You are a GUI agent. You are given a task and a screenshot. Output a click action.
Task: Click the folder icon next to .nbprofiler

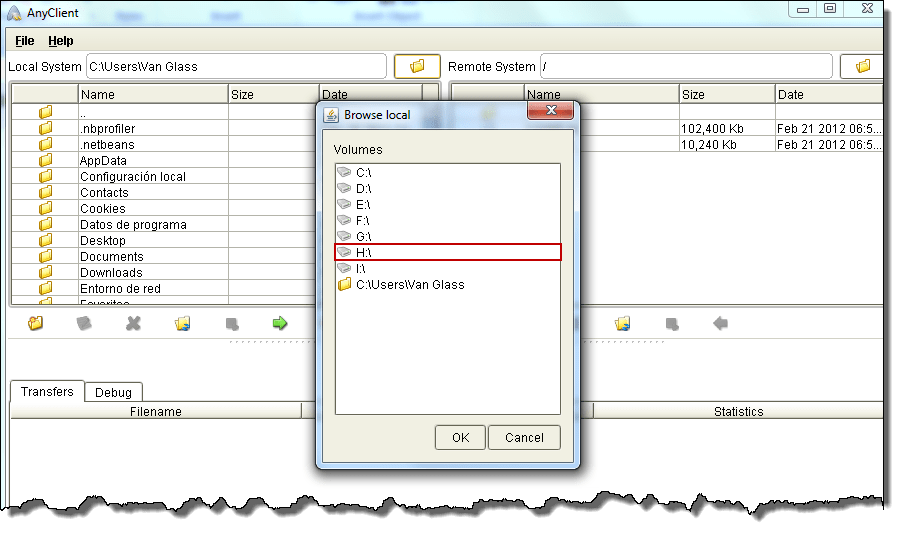[x=45, y=128]
